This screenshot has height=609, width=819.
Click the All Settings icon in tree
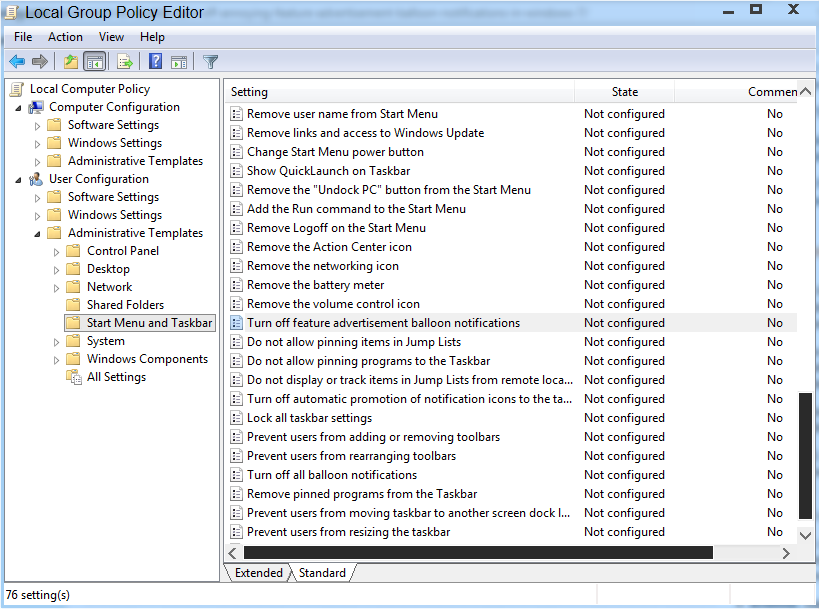point(74,377)
